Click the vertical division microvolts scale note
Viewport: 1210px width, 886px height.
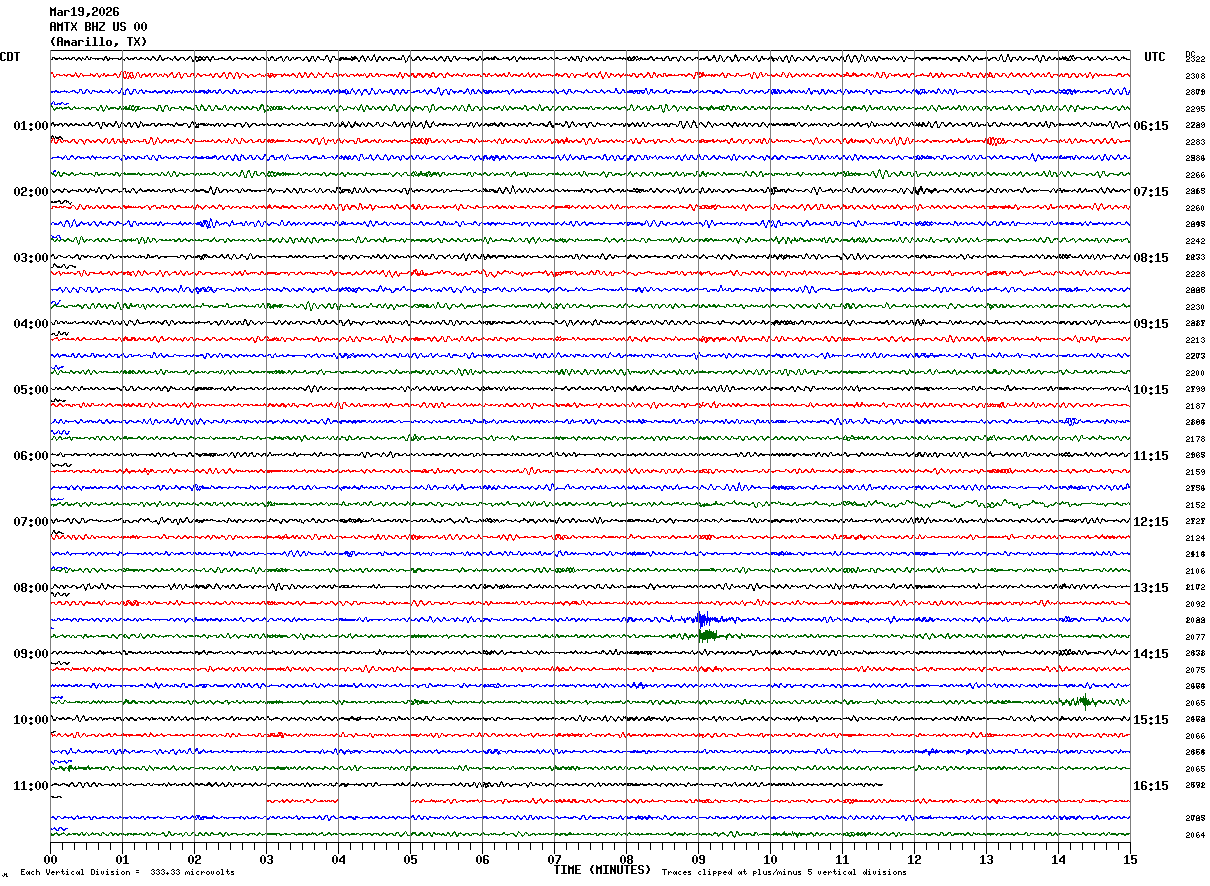[127, 873]
